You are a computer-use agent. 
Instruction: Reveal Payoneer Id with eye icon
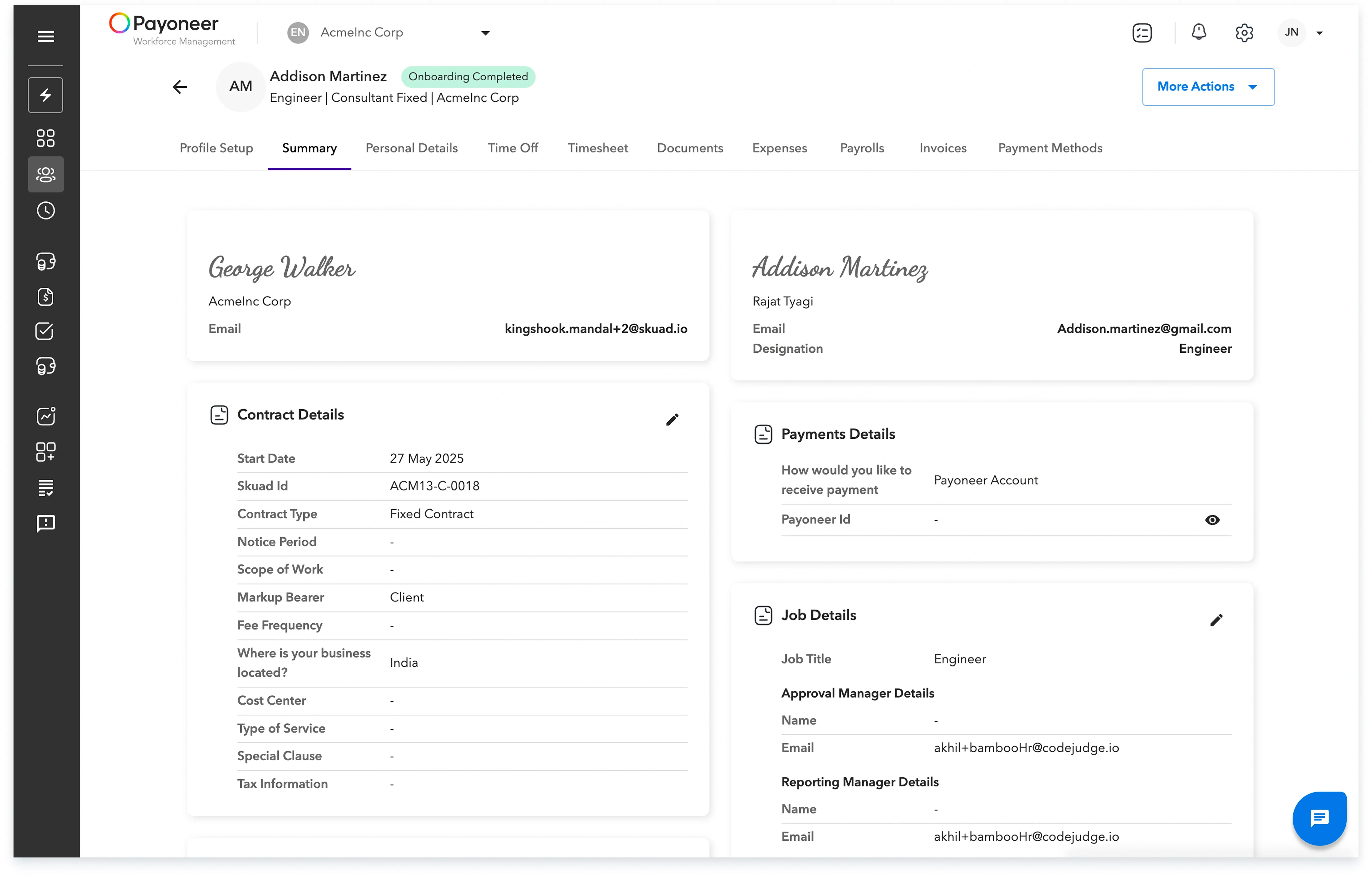[x=1212, y=520]
